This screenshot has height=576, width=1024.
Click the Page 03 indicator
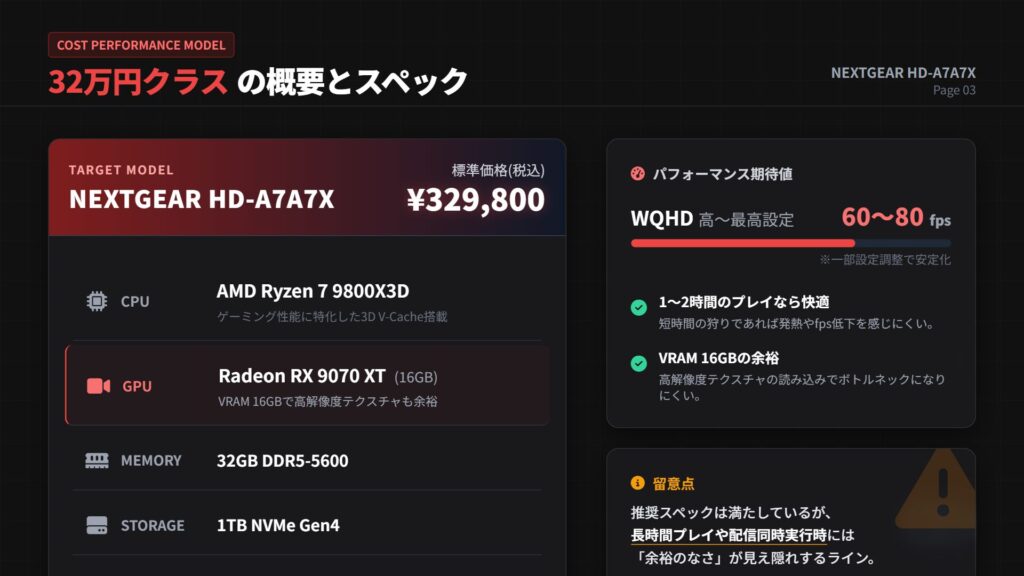coord(954,90)
